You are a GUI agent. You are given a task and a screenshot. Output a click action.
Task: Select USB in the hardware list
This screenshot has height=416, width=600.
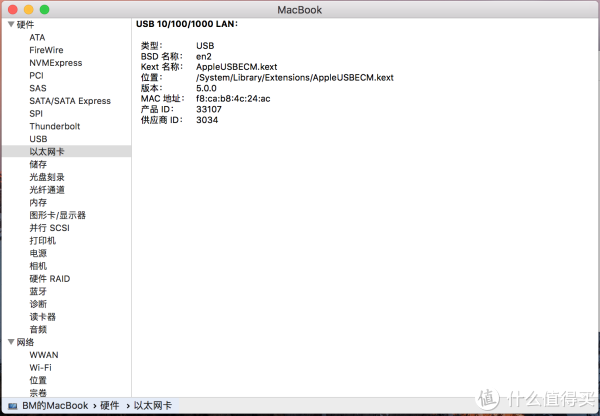coord(38,139)
